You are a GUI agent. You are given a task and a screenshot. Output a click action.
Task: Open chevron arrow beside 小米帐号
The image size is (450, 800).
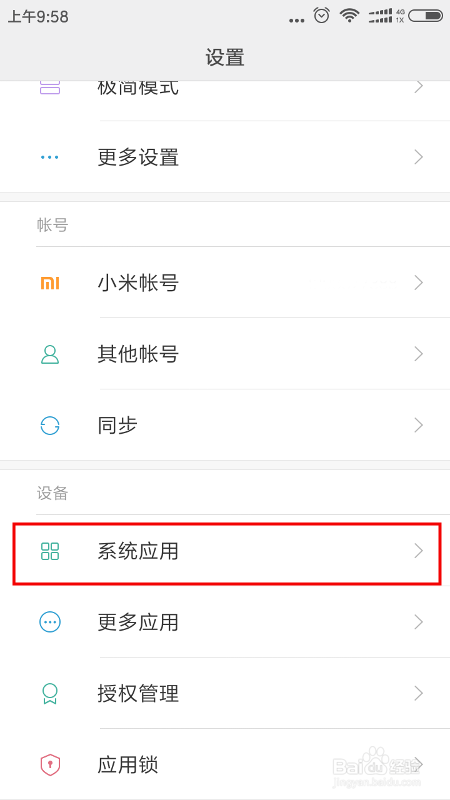[x=419, y=283]
